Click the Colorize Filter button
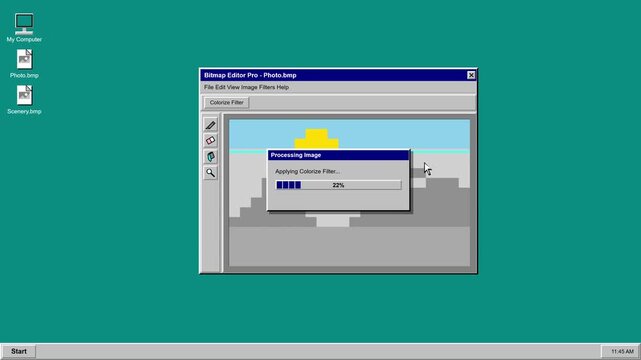 pos(226,103)
